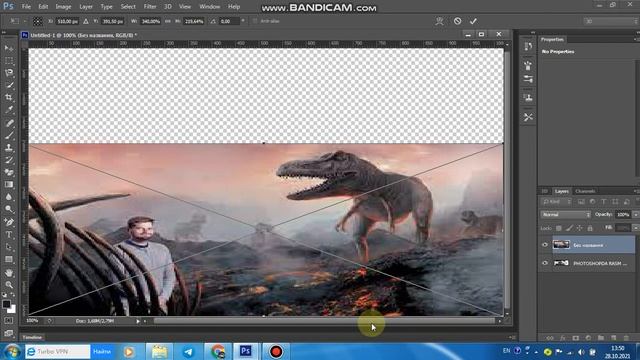Toggle lock all

(590, 228)
